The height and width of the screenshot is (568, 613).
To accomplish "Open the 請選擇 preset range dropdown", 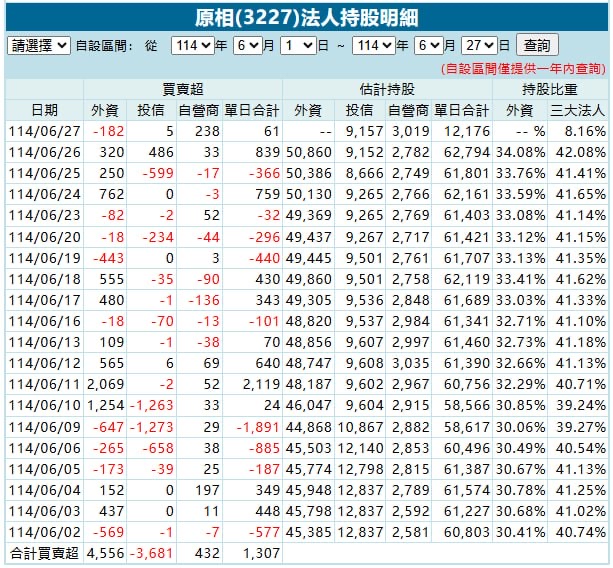I will pyautogui.click(x=39, y=46).
